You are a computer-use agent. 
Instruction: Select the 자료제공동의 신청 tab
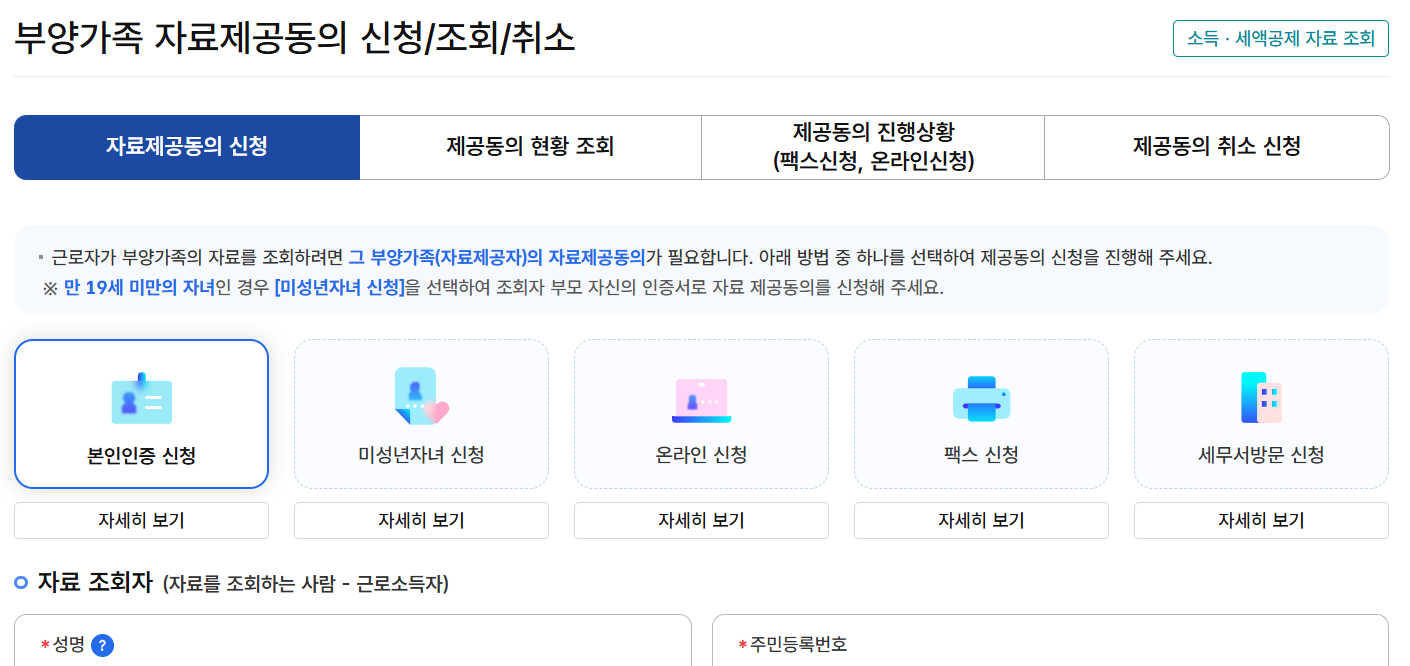pos(186,147)
